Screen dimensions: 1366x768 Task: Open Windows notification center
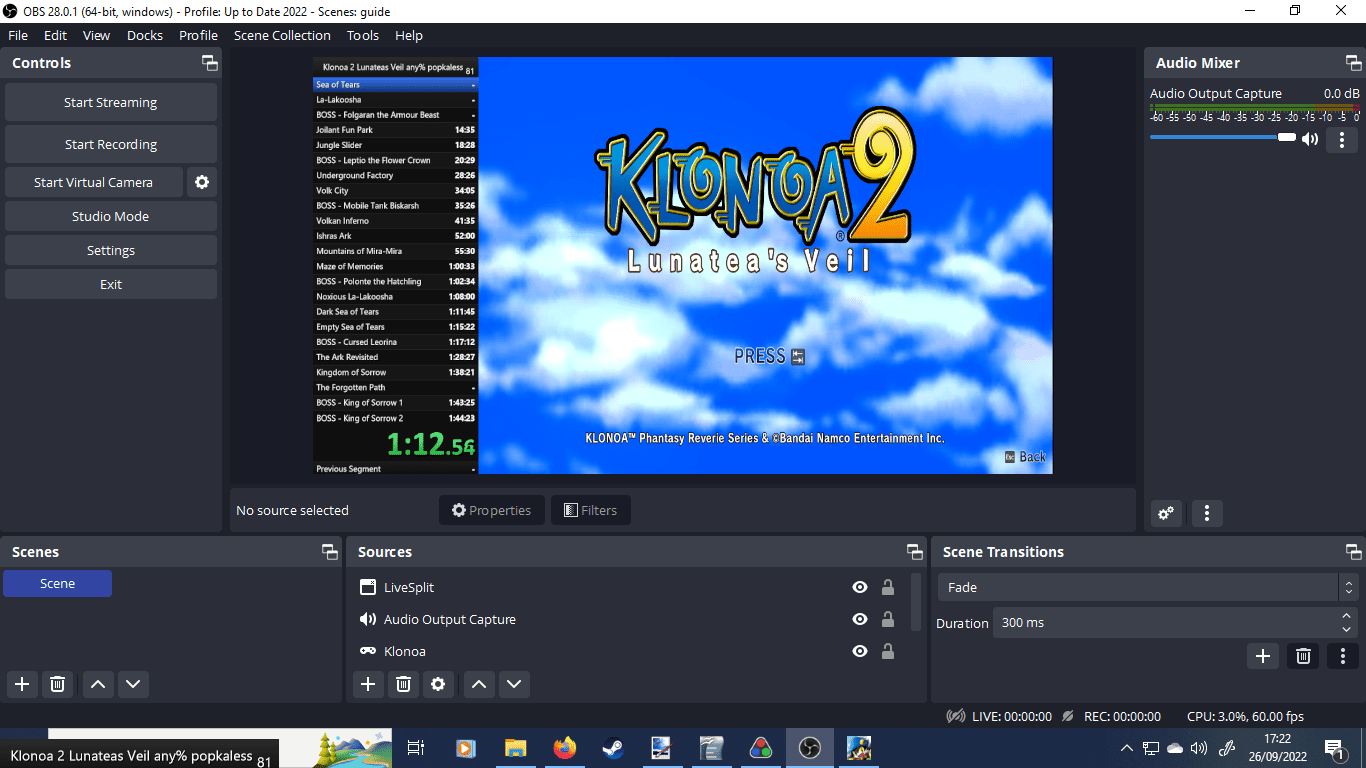1334,748
